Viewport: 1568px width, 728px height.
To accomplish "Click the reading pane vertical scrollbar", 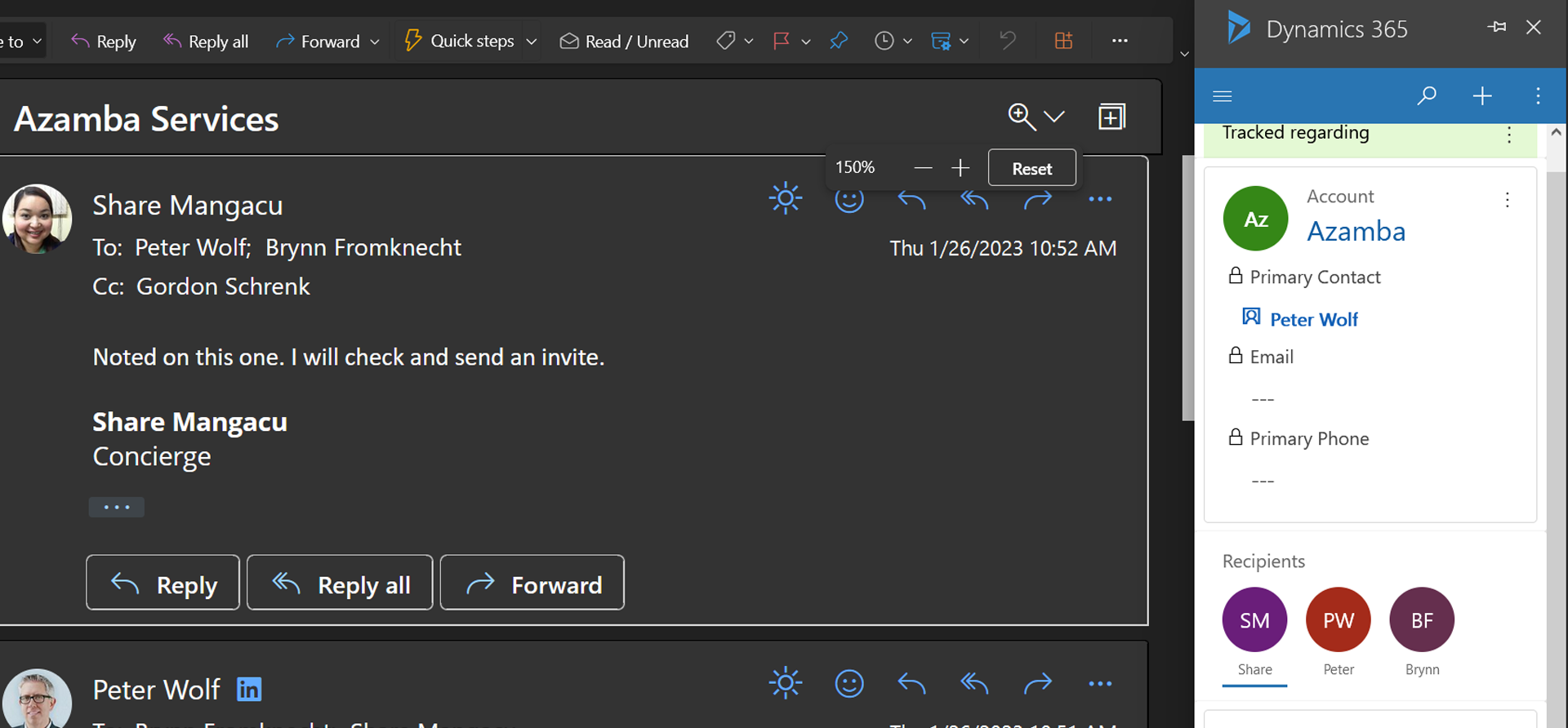I will (x=1188, y=288).
